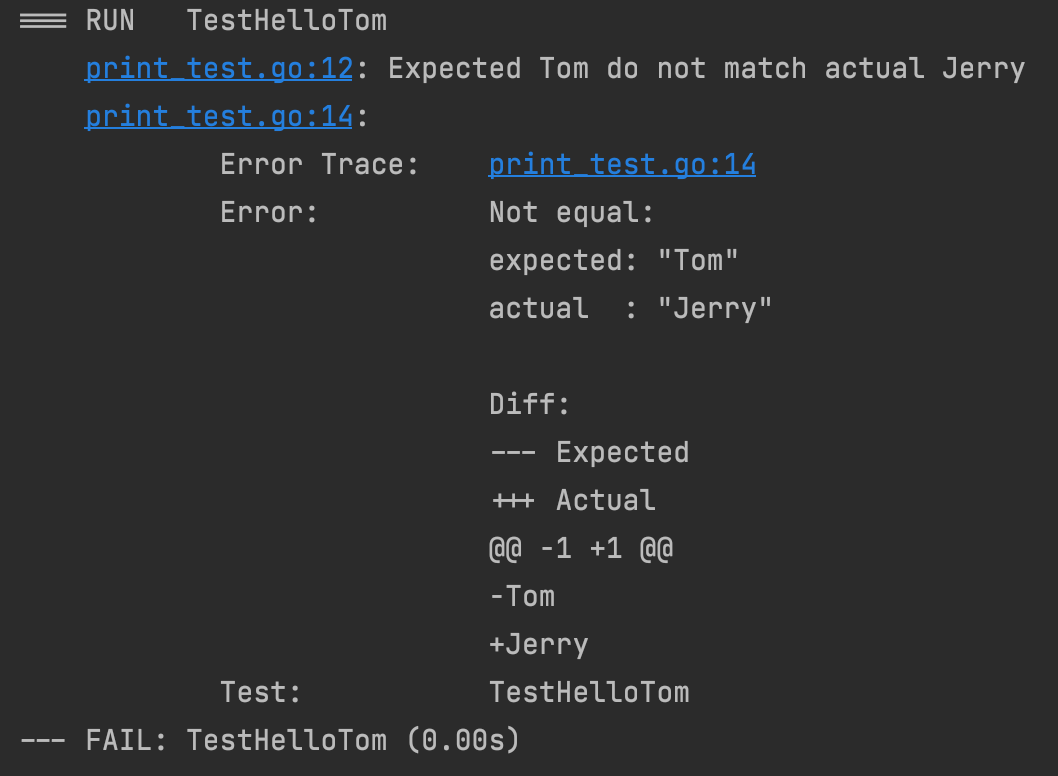Click the '-Tom' removed line
The width and height of the screenshot is (1058, 776).
pyautogui.click(x=521, y=596)
